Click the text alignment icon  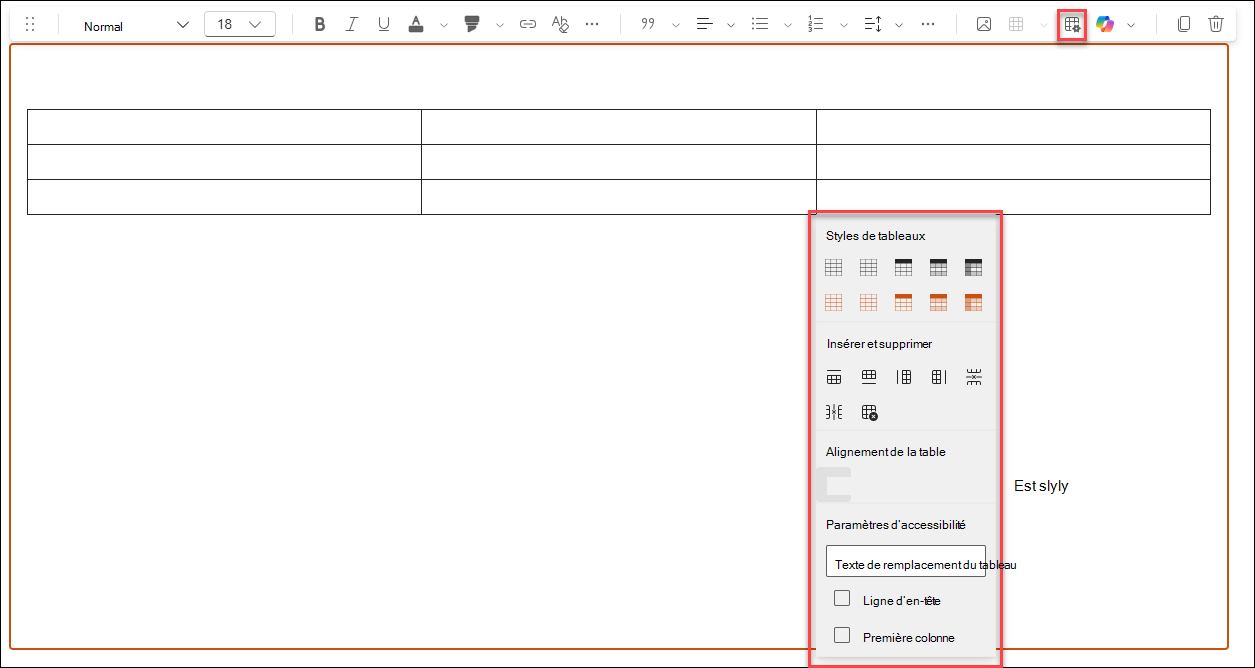pos(704,25)
